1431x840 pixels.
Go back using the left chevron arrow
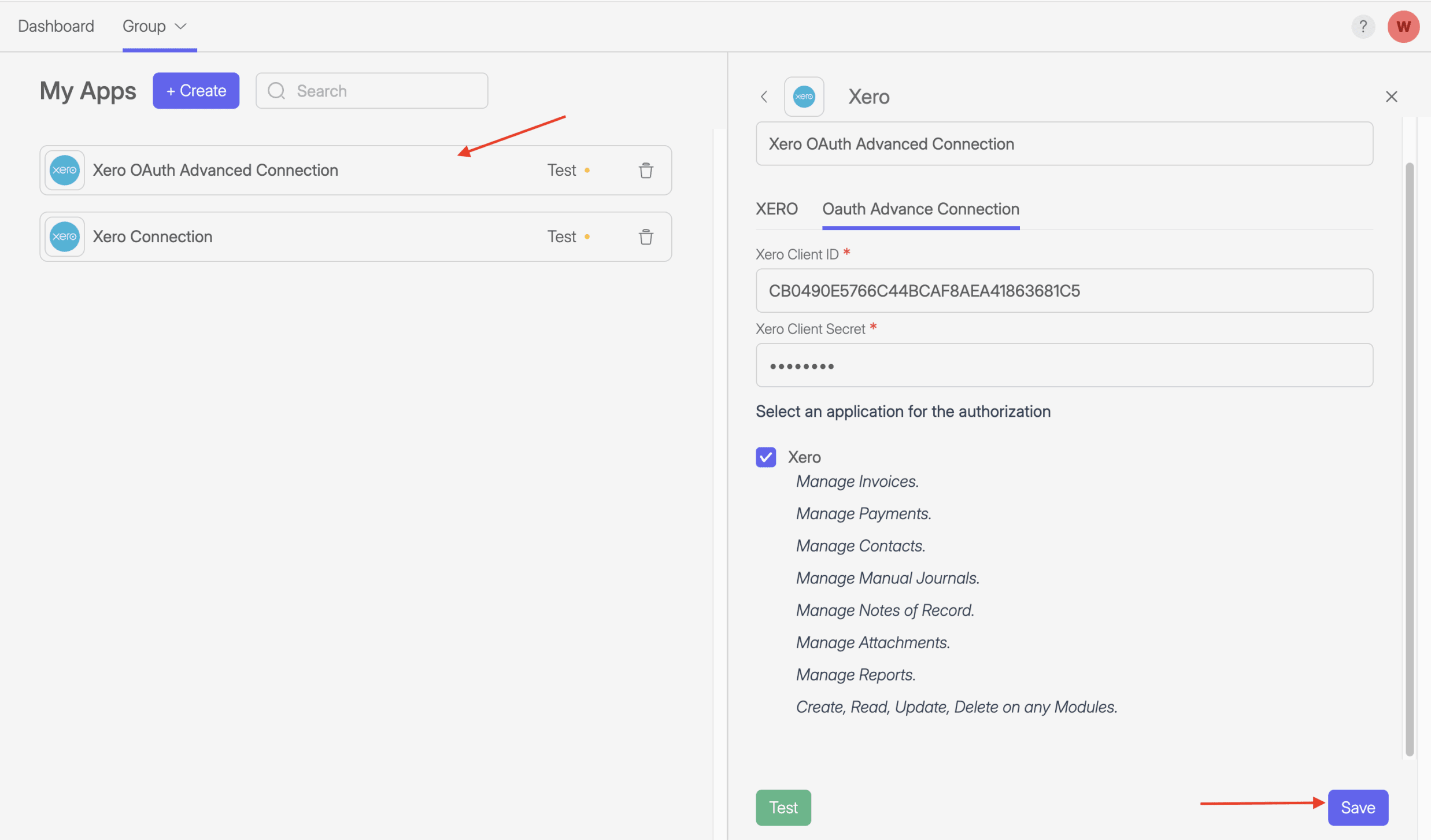click(x=764, y=97)
